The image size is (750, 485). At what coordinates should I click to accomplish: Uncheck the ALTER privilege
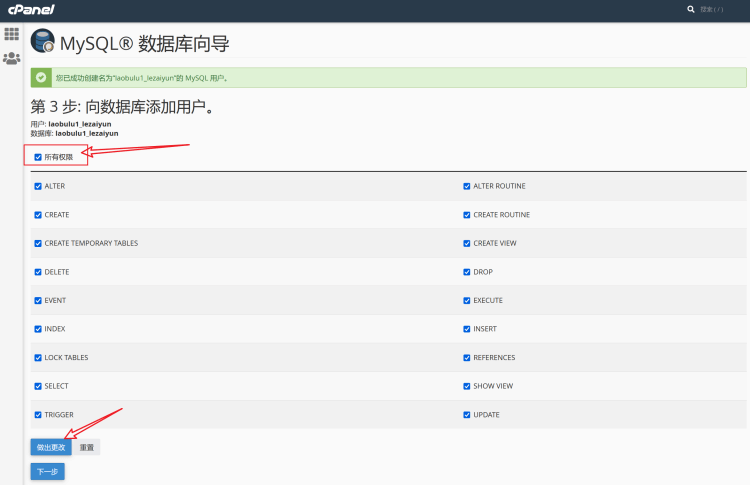click(38, 186)
